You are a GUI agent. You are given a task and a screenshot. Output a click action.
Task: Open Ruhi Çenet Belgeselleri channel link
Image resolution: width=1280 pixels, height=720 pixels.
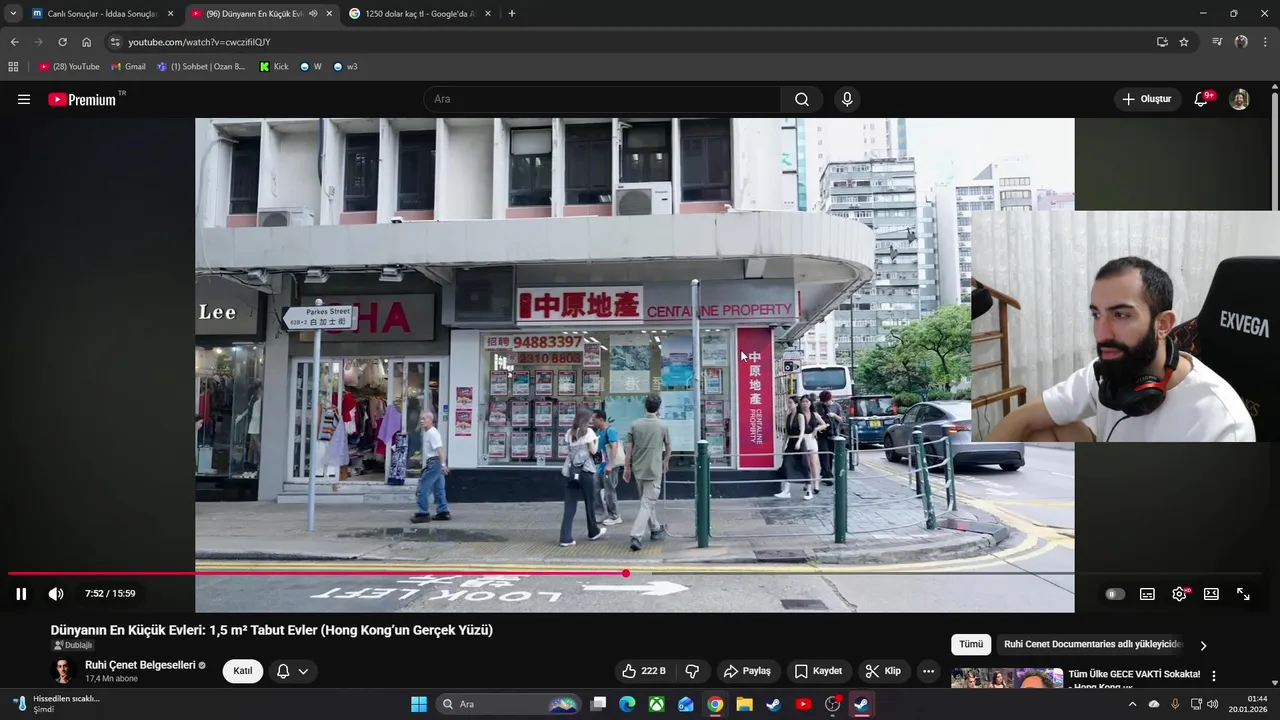(140, 665)
